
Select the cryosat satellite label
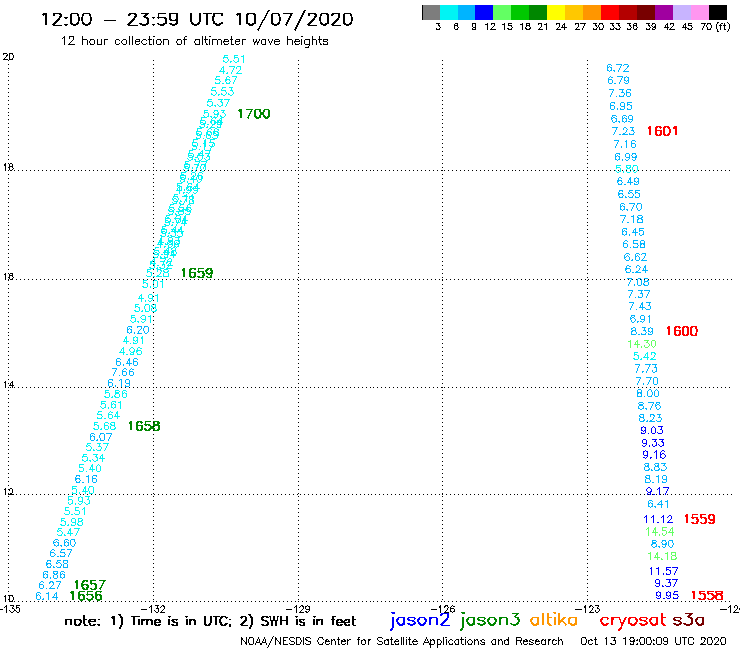click(x=633, y=620)
